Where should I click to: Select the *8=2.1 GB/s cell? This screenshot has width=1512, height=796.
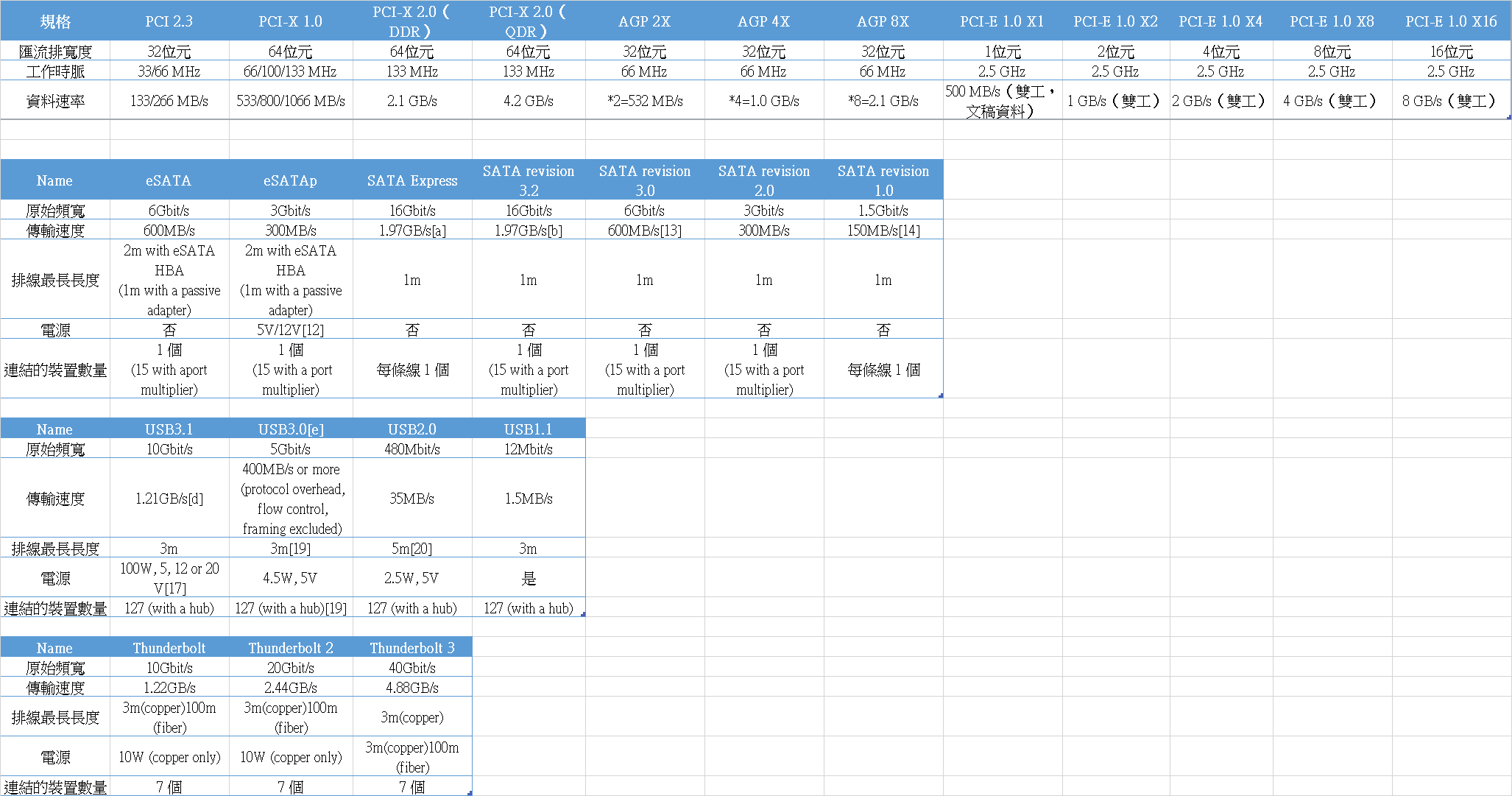(883, 100)
